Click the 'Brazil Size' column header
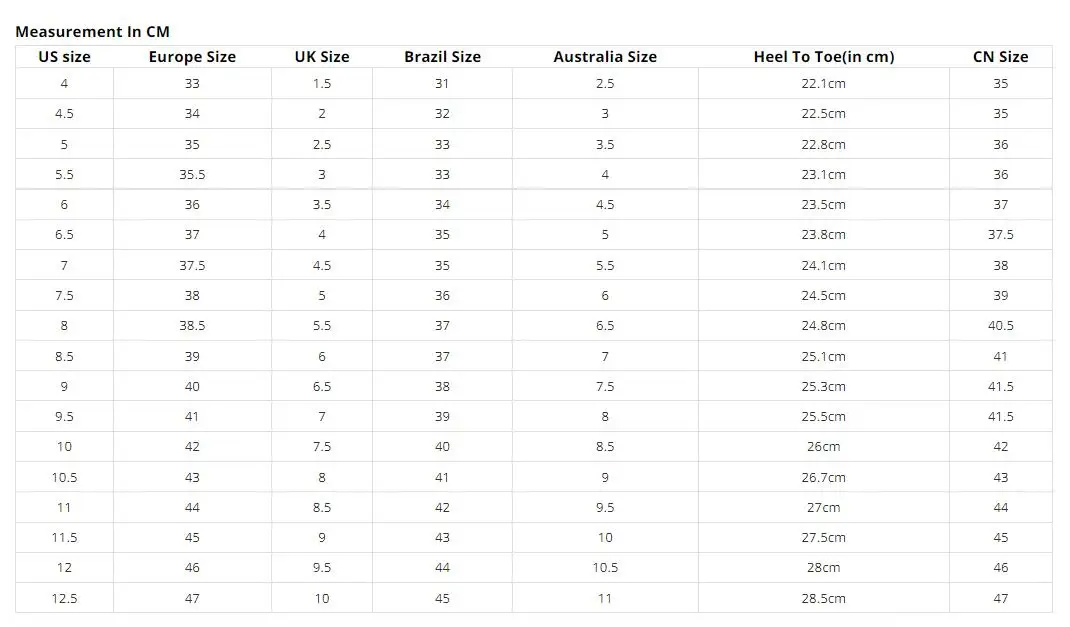Screen dimensions: 1070x627 [442, 57]
